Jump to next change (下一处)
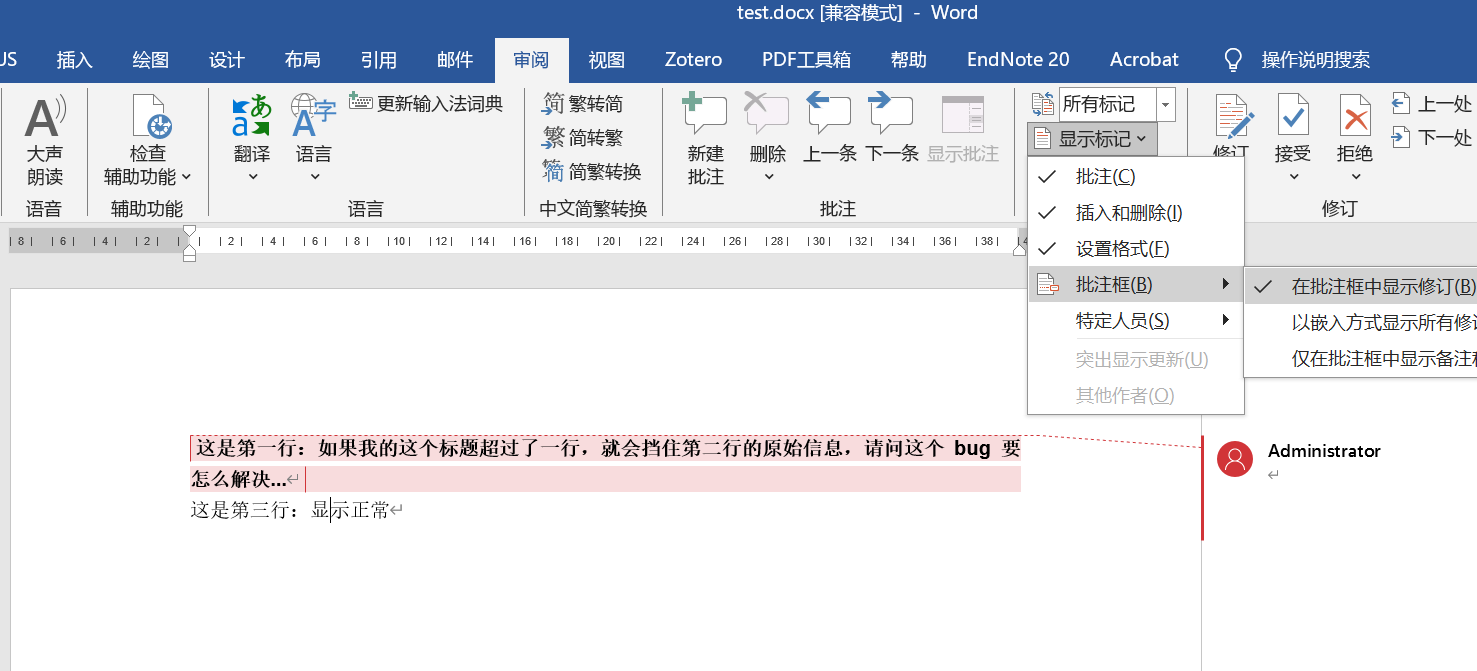Viewport: 1477px width, 671px height. click(x=1431, y=137)
